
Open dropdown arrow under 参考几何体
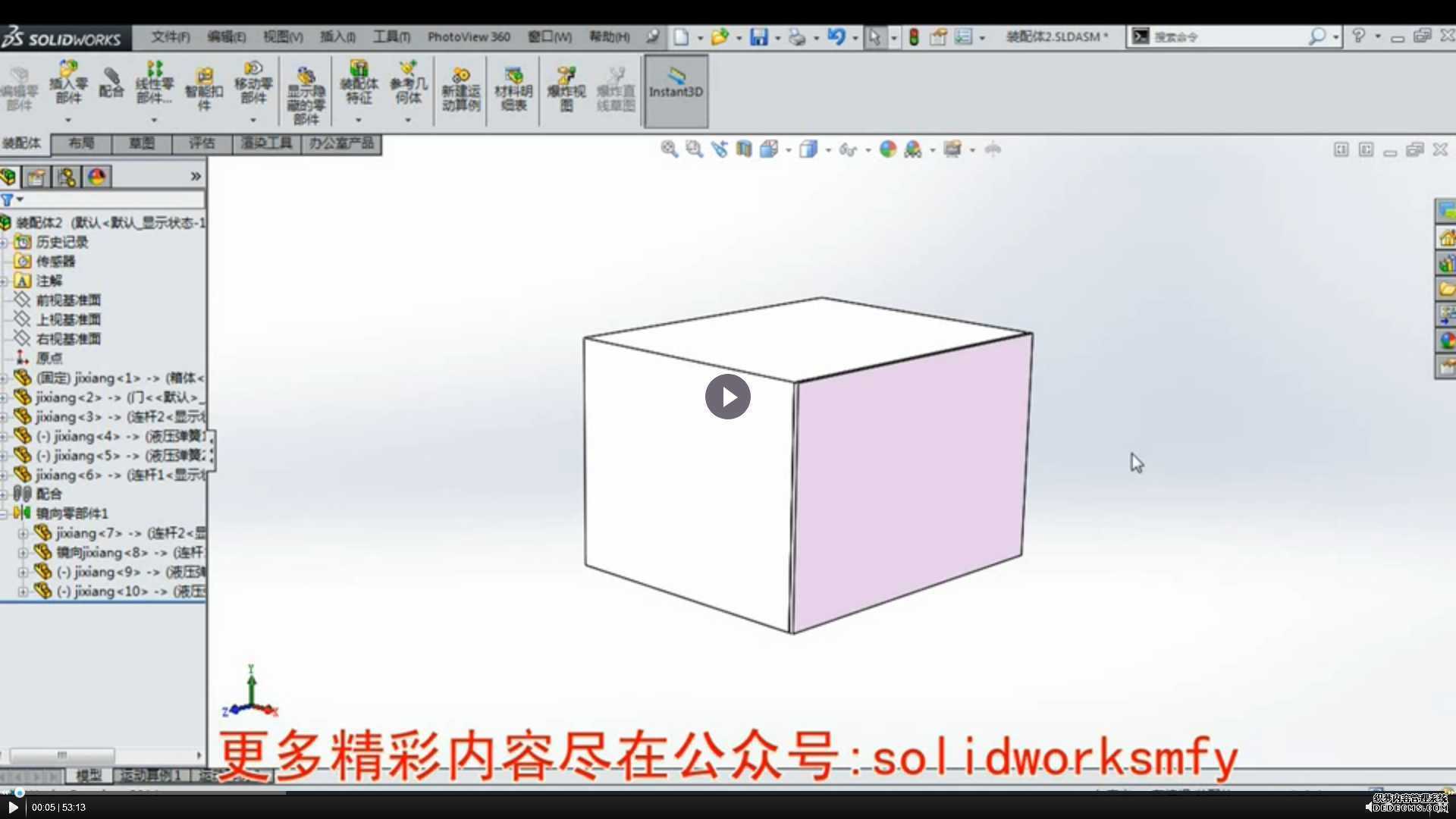tap(408, 120)
